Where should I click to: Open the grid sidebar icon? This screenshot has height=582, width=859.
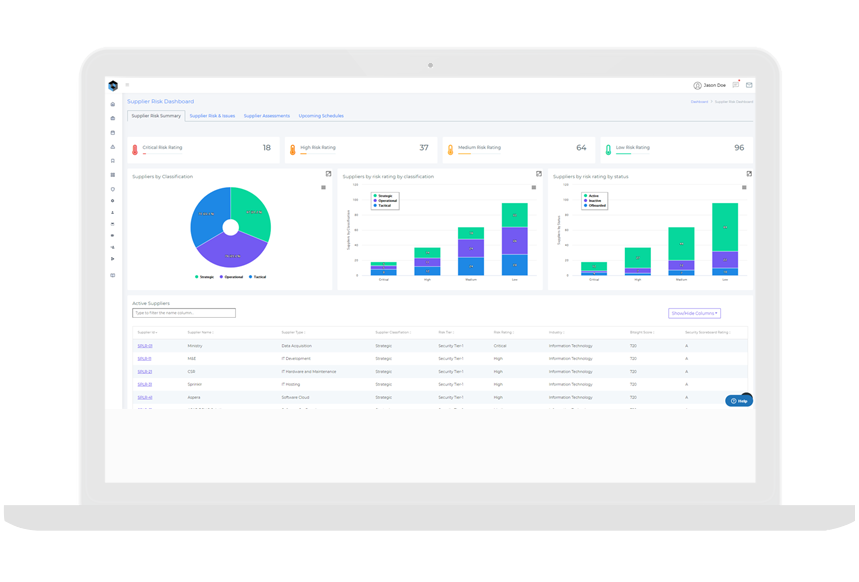tap(113, 175)
